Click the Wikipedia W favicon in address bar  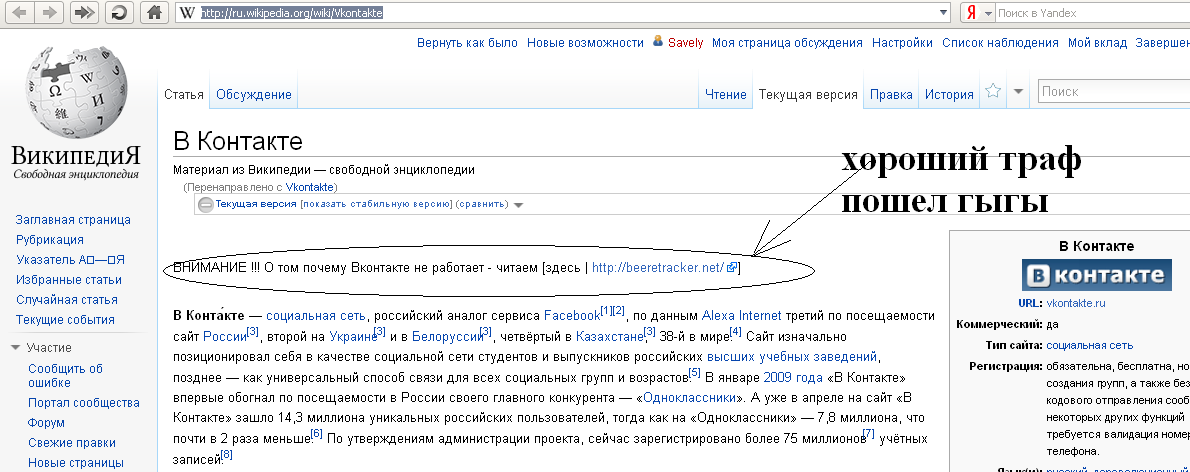pos(187,13)
